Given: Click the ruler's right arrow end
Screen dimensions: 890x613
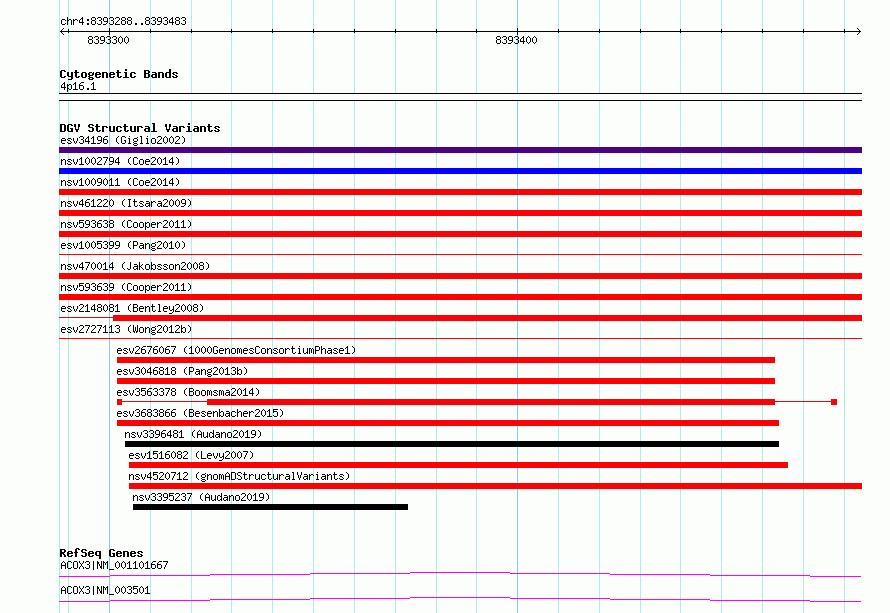Looking at the screenshot, I should (858, 32).
